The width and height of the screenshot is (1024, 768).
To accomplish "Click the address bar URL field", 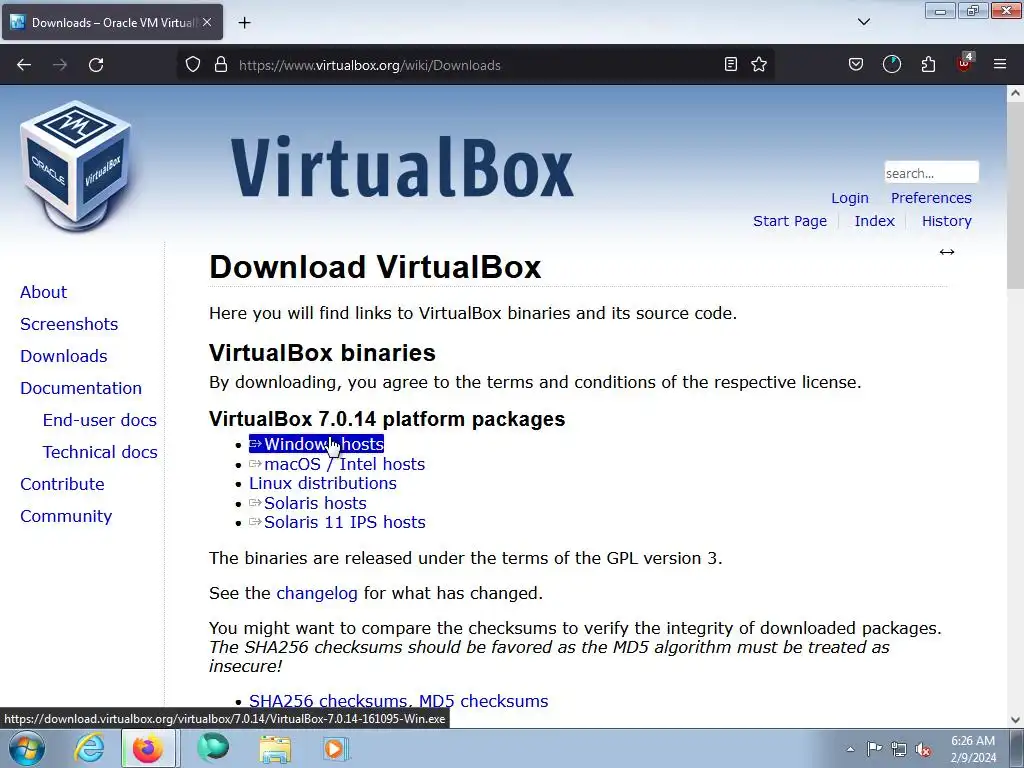I will [x=475, y=65].
